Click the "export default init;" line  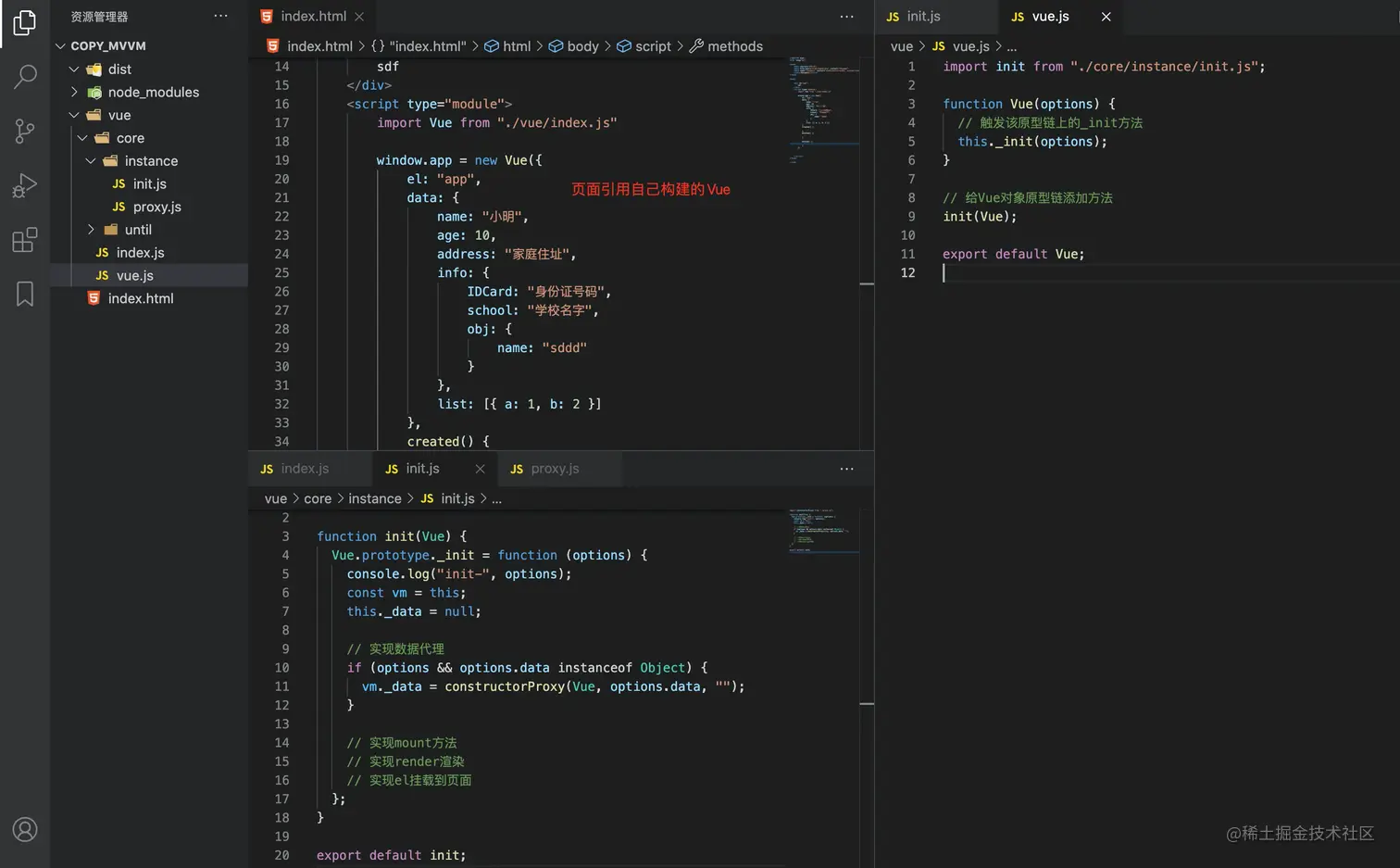click(x=391, y=855)
